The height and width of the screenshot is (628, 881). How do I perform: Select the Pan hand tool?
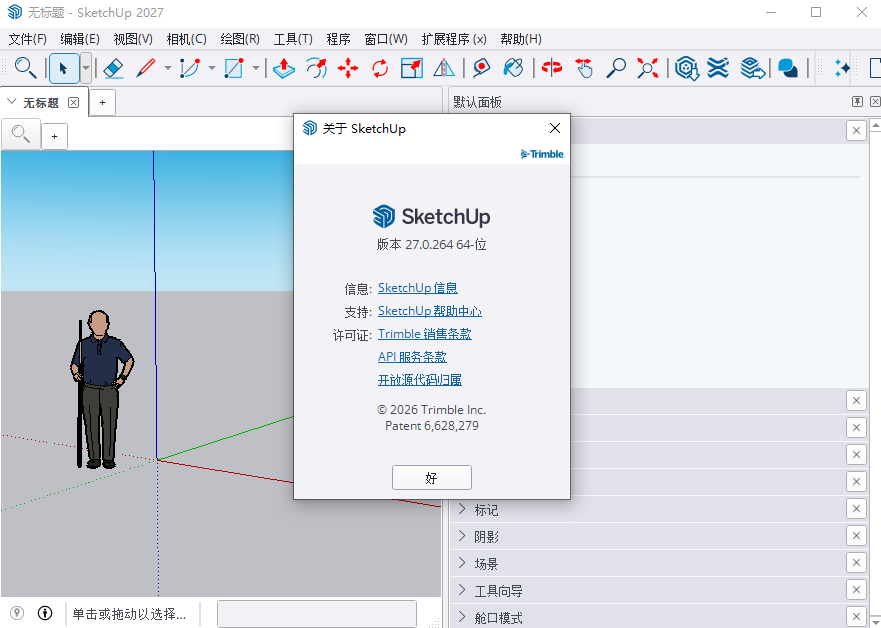pos(584,69)
